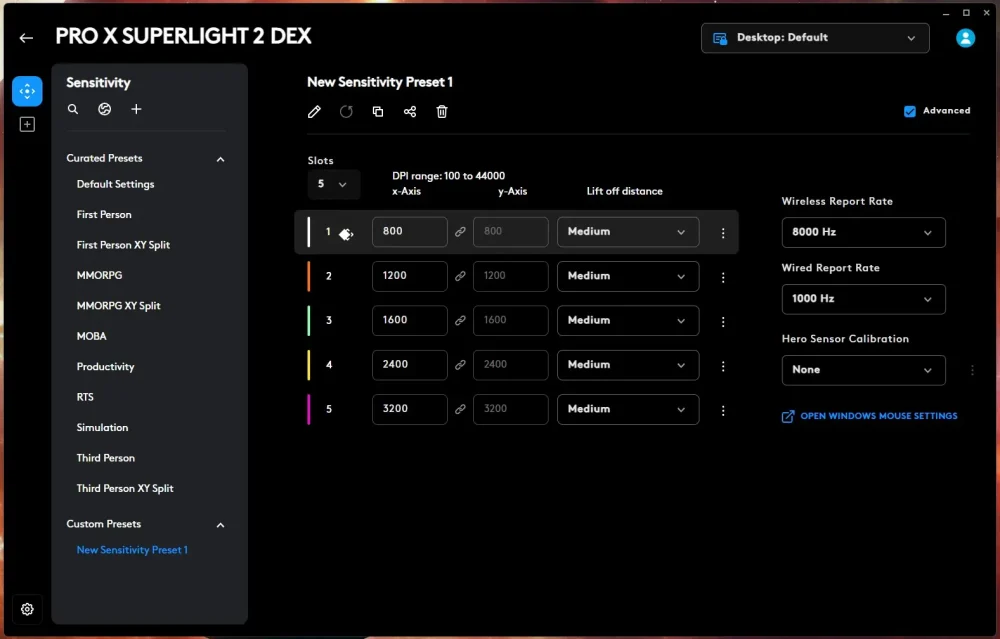This screenshot has width=1000, height=639.
Task: Open Hero Sensor Calibration extra options dots
Action: click(972, 370)
